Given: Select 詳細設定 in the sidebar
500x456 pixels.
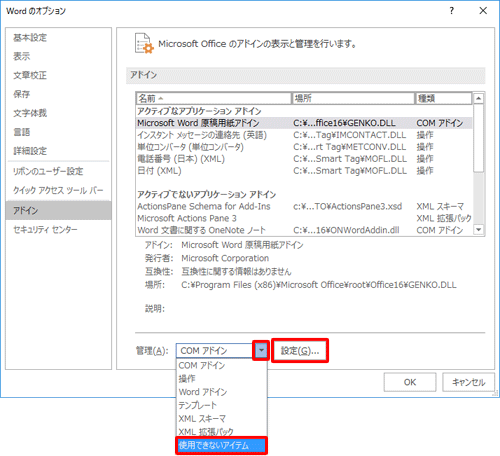Looking at the screenshot, I should tap(58, 151).
